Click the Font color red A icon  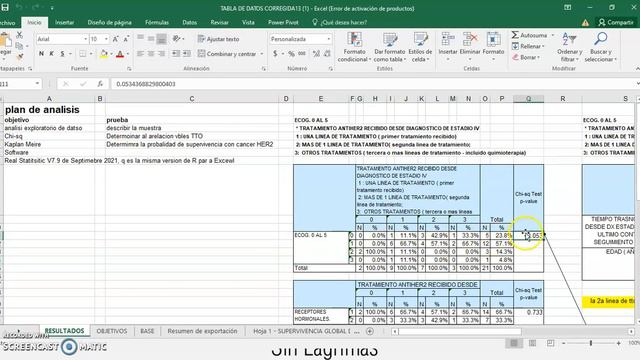click(120, 54)
